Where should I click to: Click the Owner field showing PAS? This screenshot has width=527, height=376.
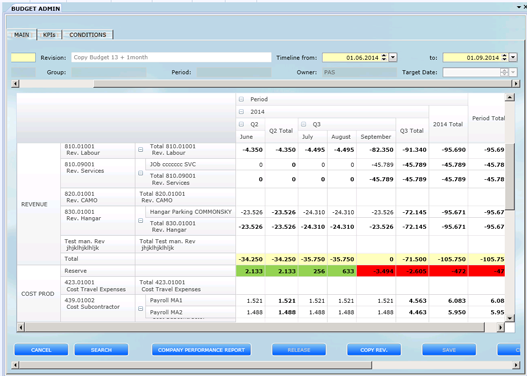click(360, 72)
